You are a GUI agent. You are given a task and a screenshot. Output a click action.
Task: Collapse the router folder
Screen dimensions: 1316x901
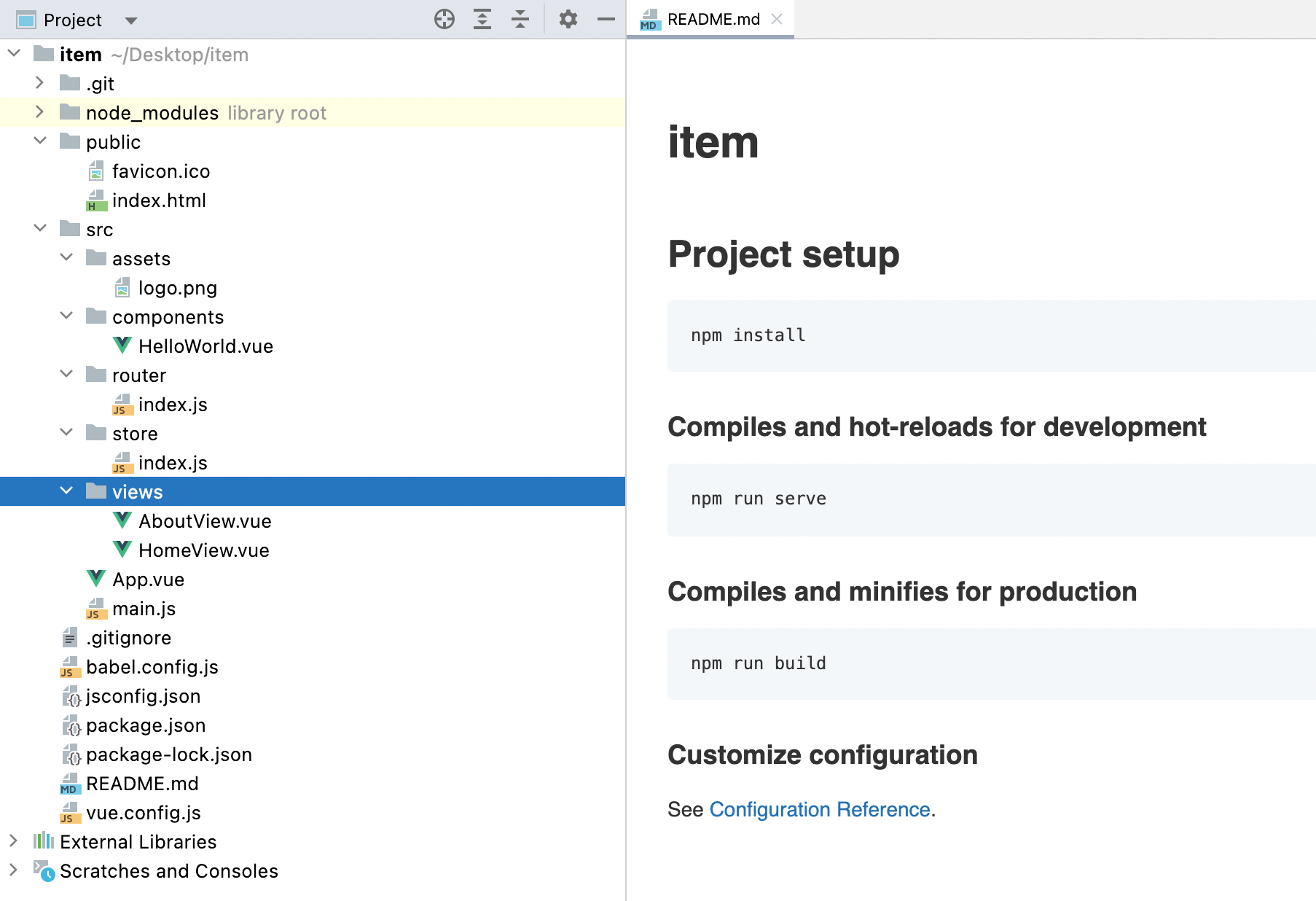pos(66,374)
